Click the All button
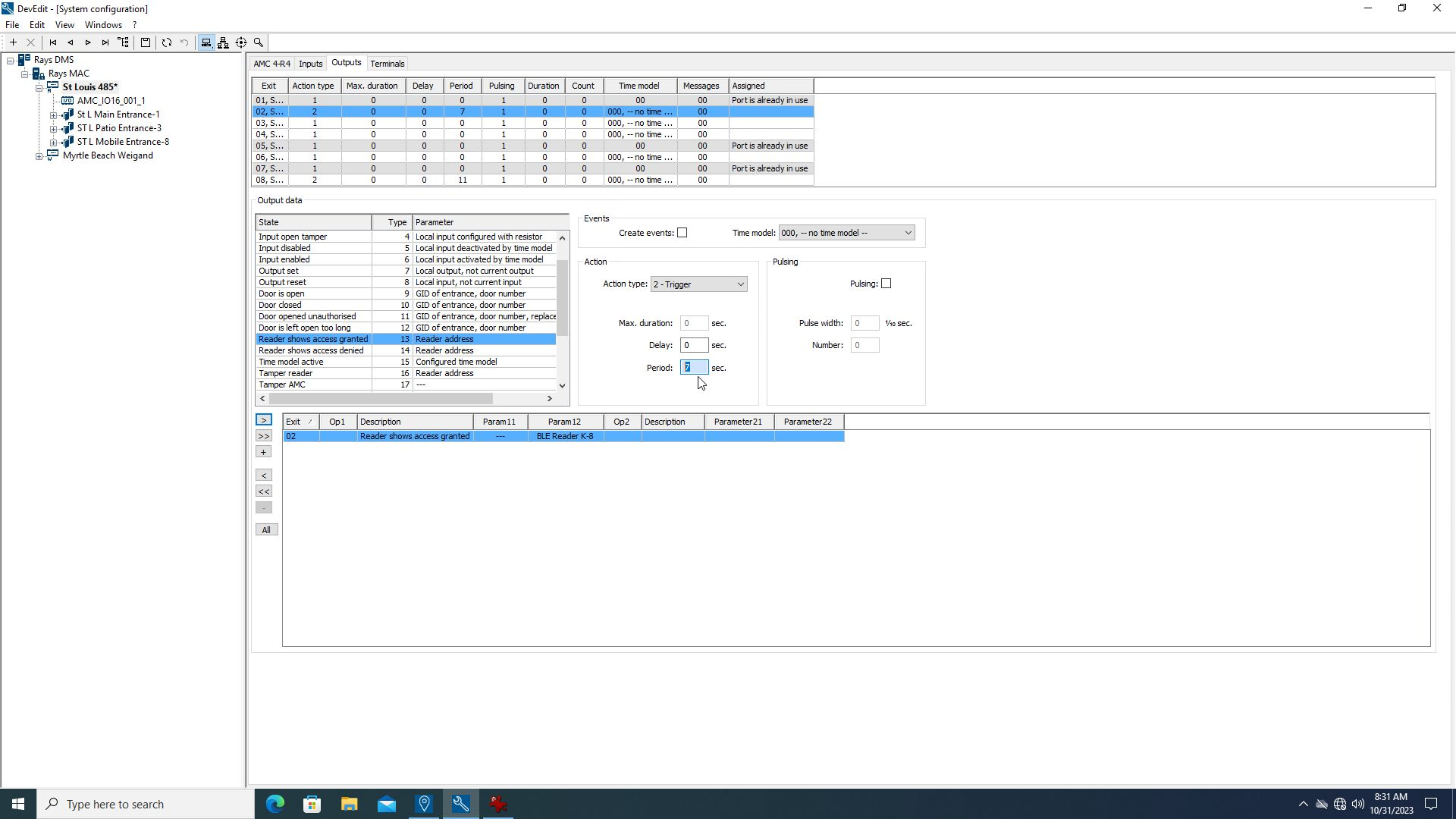Screen dimensions: 1456x819 click(265, 530)
